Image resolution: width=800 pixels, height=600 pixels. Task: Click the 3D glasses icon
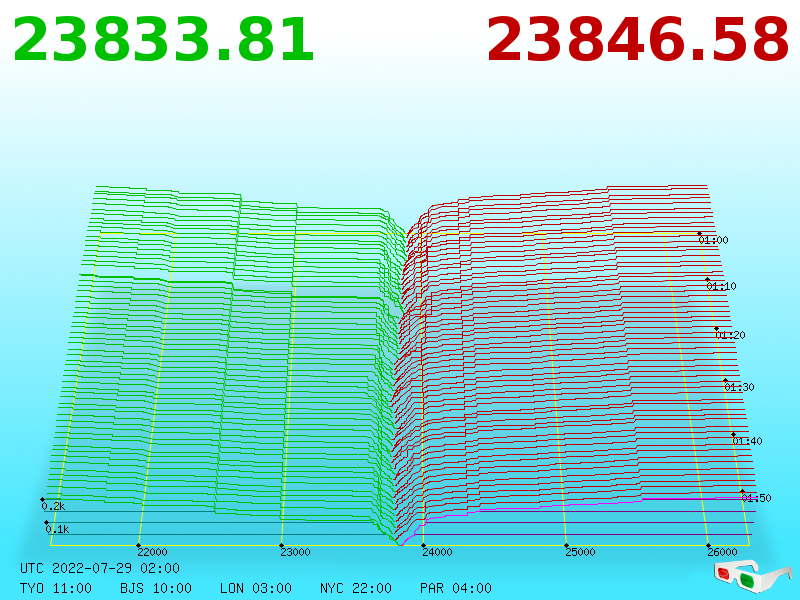click(752, 576)
